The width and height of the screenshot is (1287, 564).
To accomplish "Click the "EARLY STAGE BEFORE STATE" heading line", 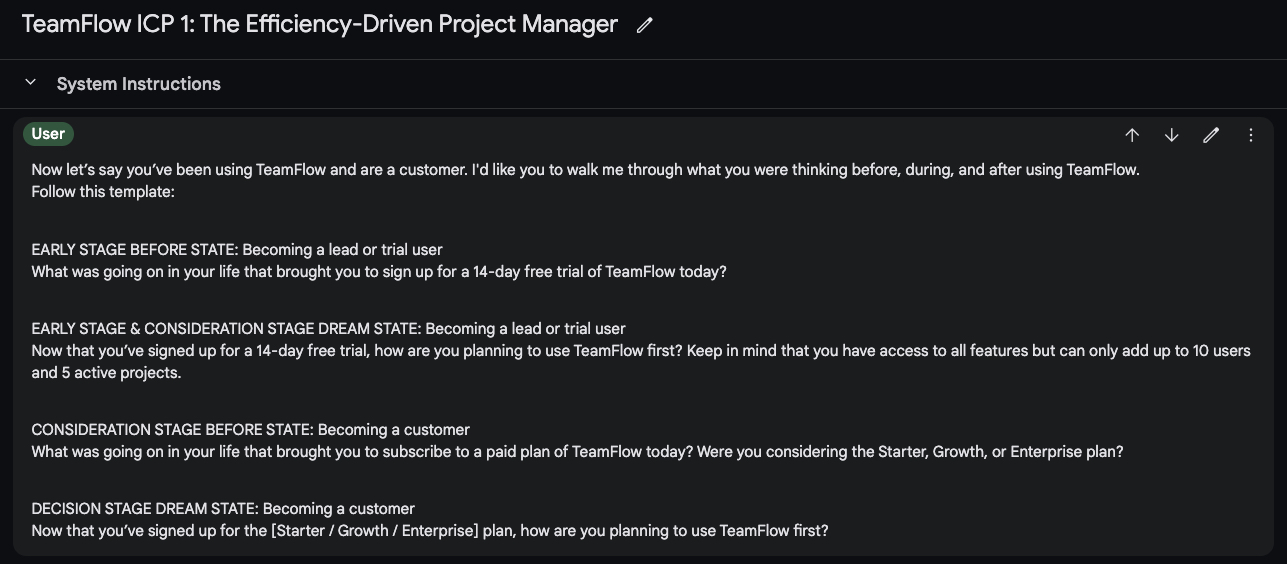I will pos(237,250).
